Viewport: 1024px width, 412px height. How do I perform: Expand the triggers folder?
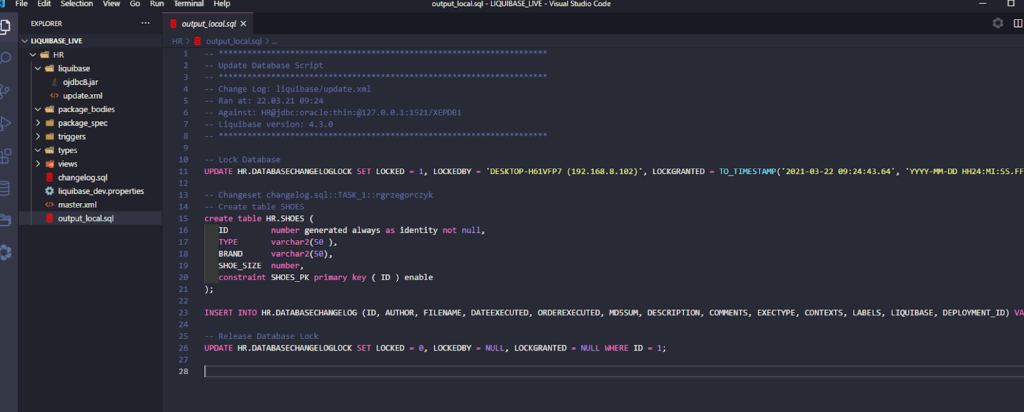pos(72,136)
